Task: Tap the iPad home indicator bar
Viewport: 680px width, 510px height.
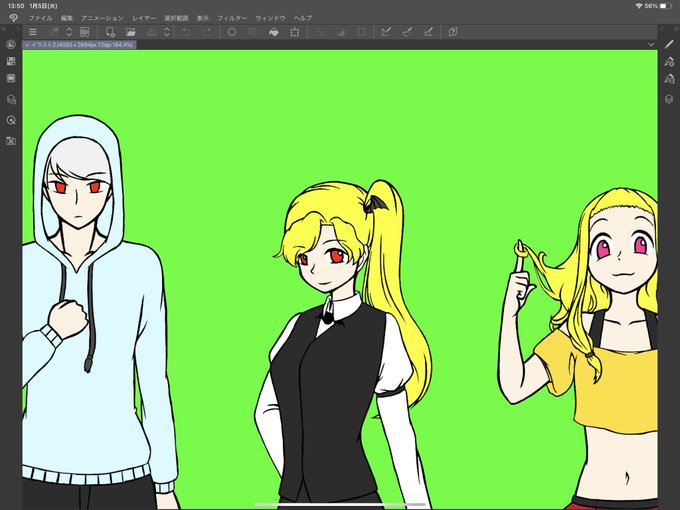Action: [x=340, y=505]
